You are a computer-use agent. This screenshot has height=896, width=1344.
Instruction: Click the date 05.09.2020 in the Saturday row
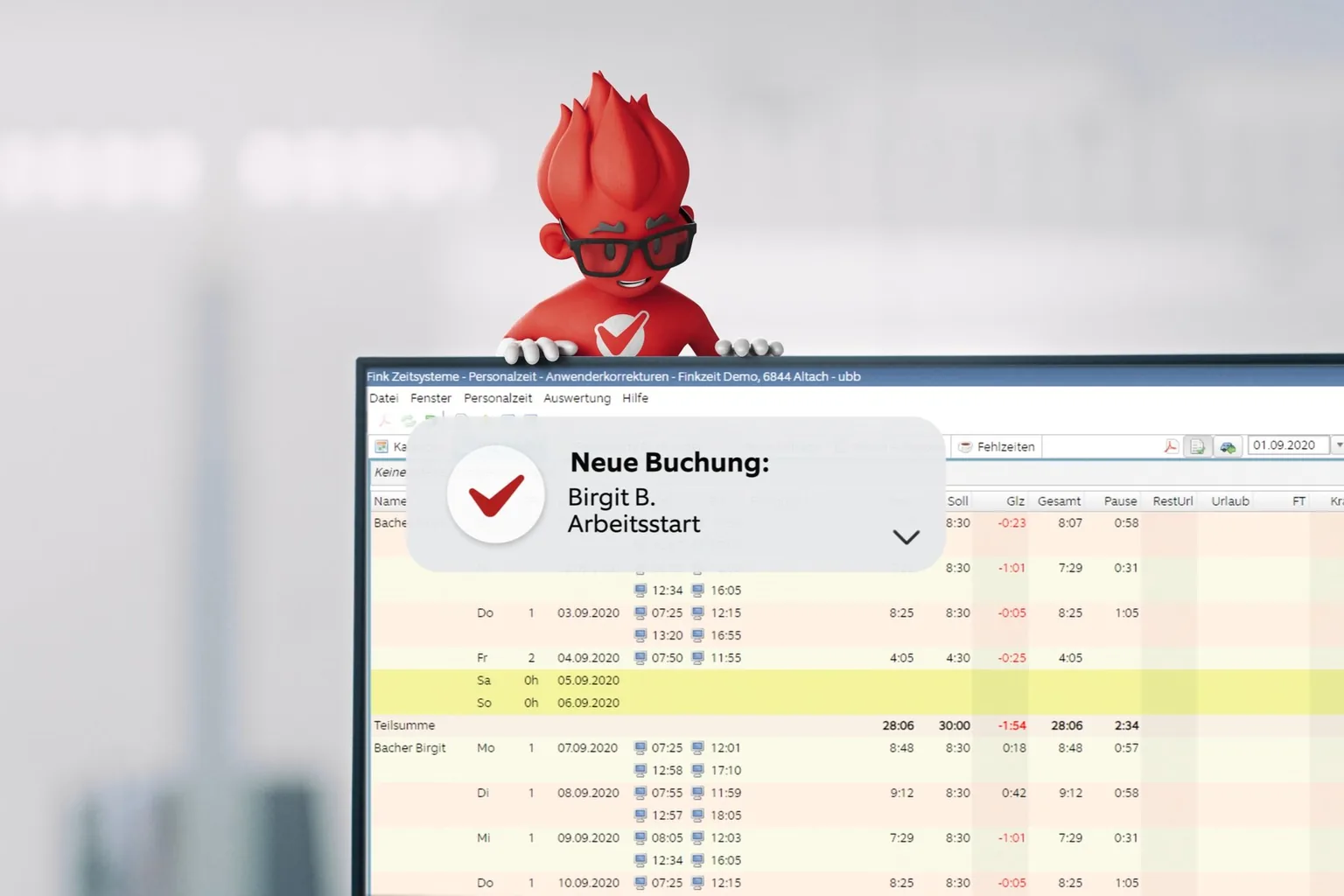[588, 681]
